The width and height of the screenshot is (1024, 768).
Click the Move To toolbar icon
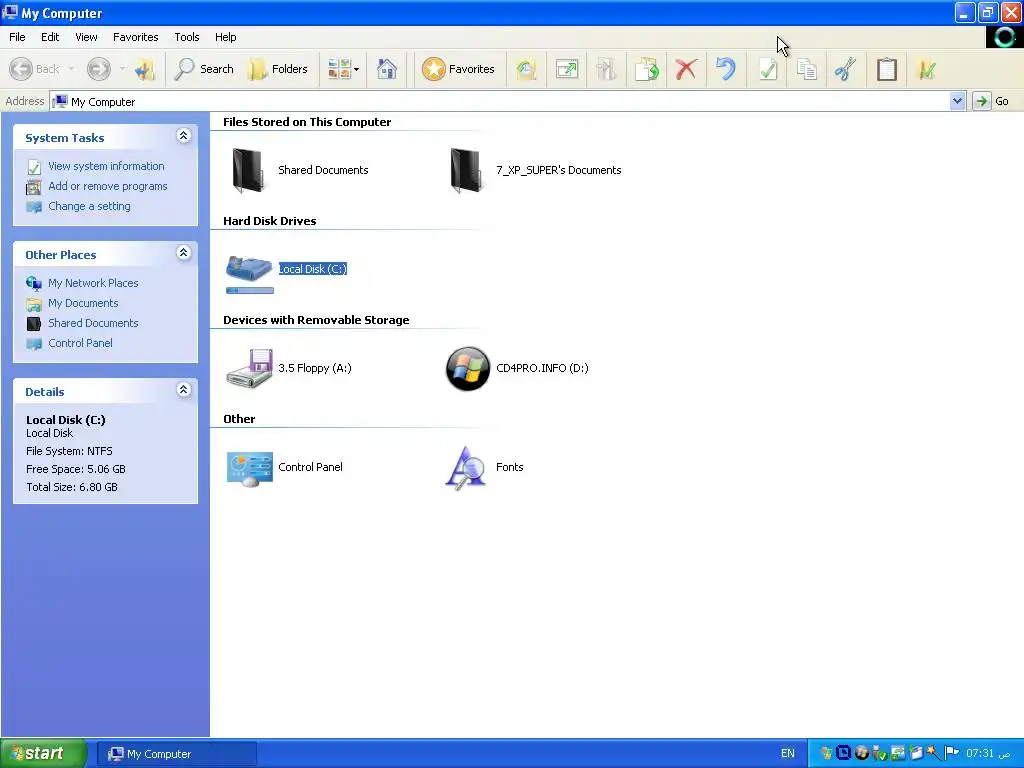pyautogui.click(x=607, y=69)
